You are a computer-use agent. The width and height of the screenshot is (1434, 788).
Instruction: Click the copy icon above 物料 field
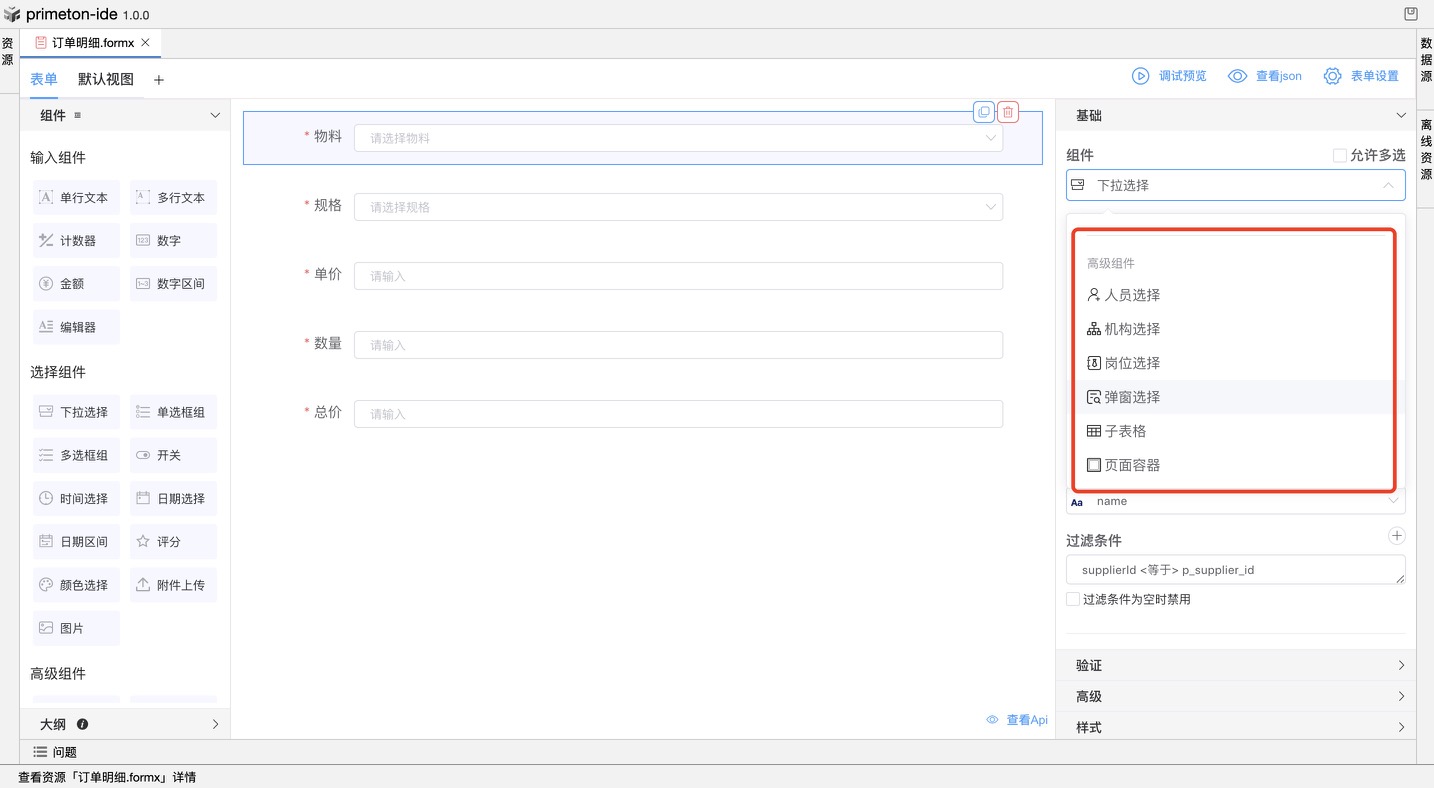pos(984,112)
